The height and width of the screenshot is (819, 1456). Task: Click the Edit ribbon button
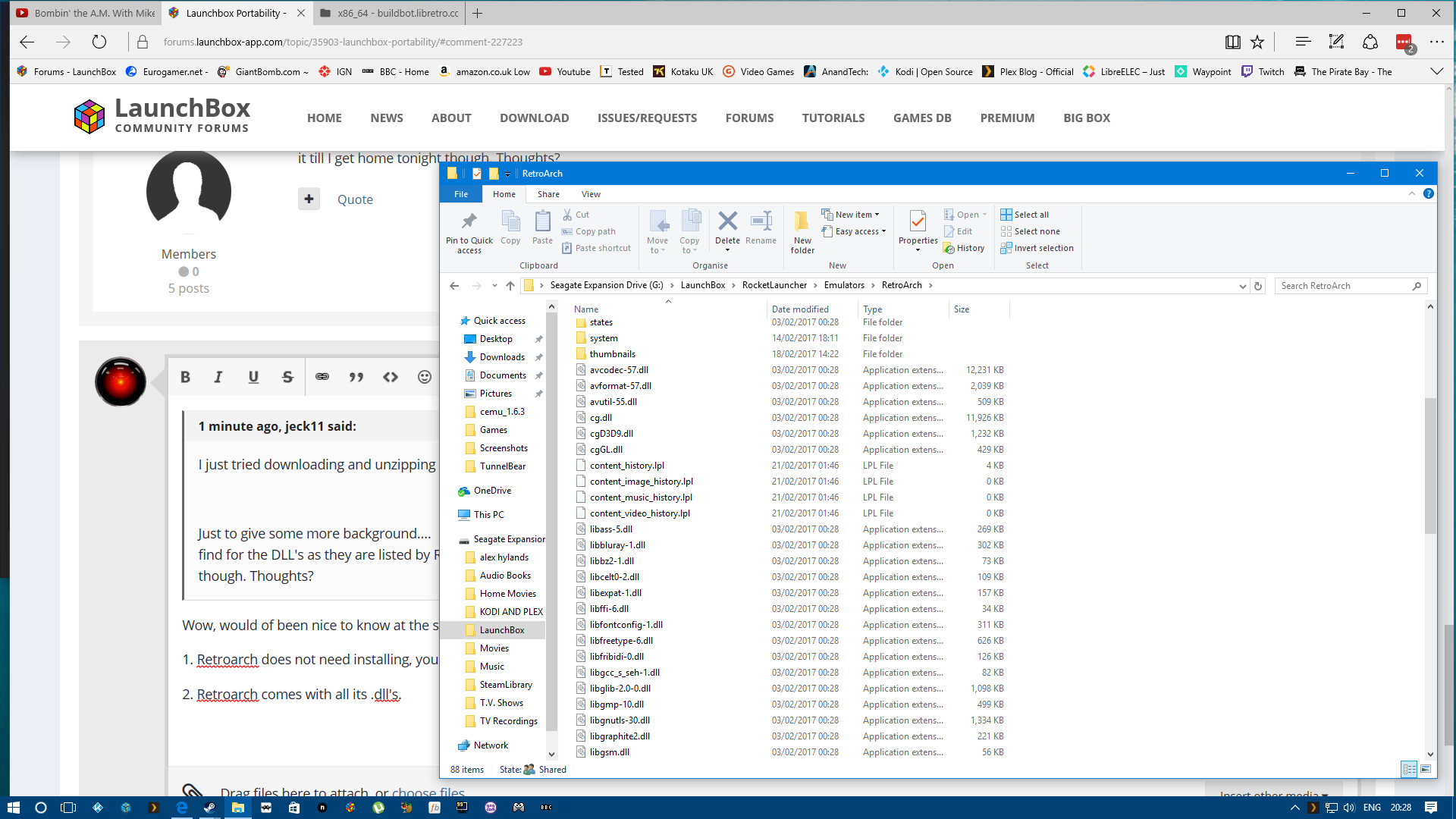pyautogui.click(x=958, y=231)
